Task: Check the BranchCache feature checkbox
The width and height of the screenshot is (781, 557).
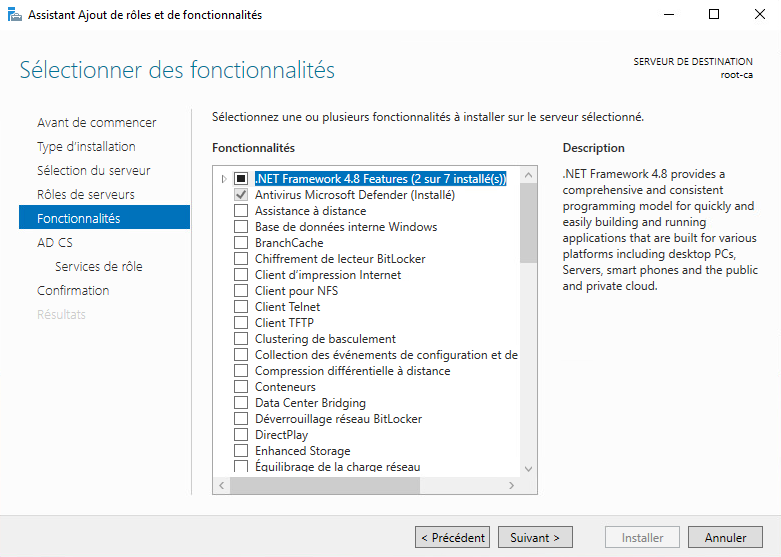Action: click(241, 243)
